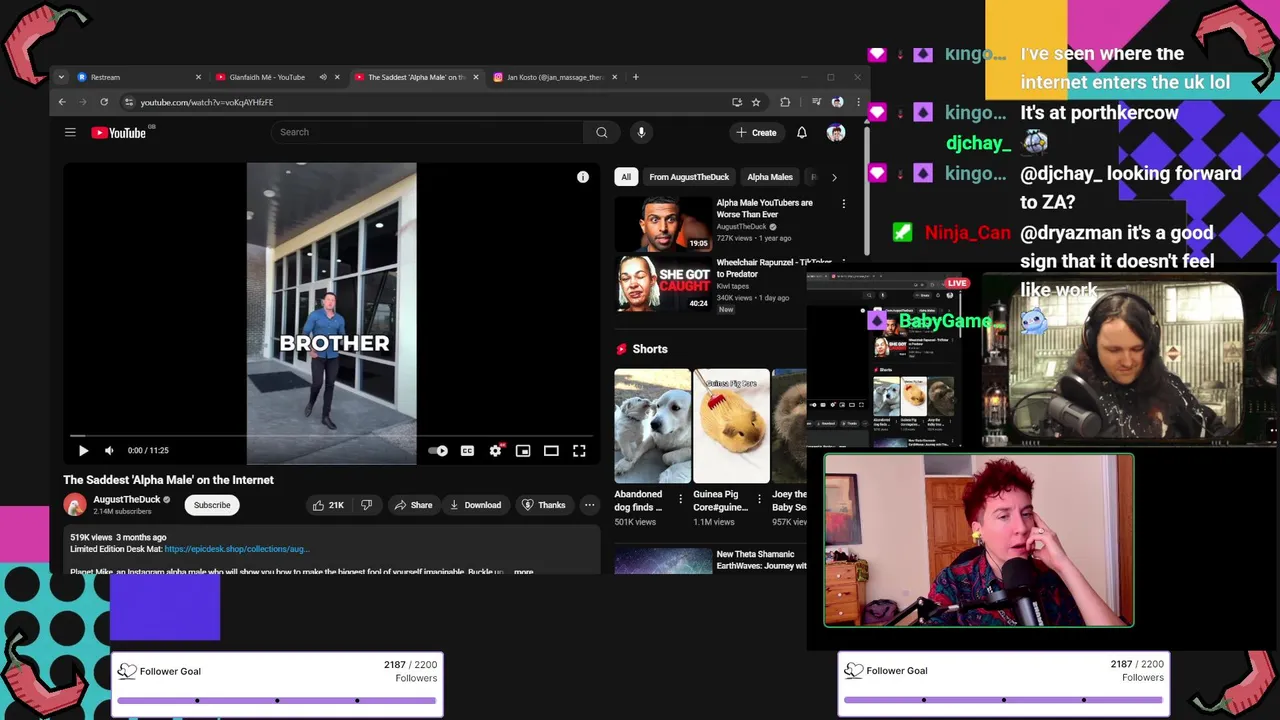Open the AugustTheDuck channel avatar

pyautogui.click(x=75, y=505)
